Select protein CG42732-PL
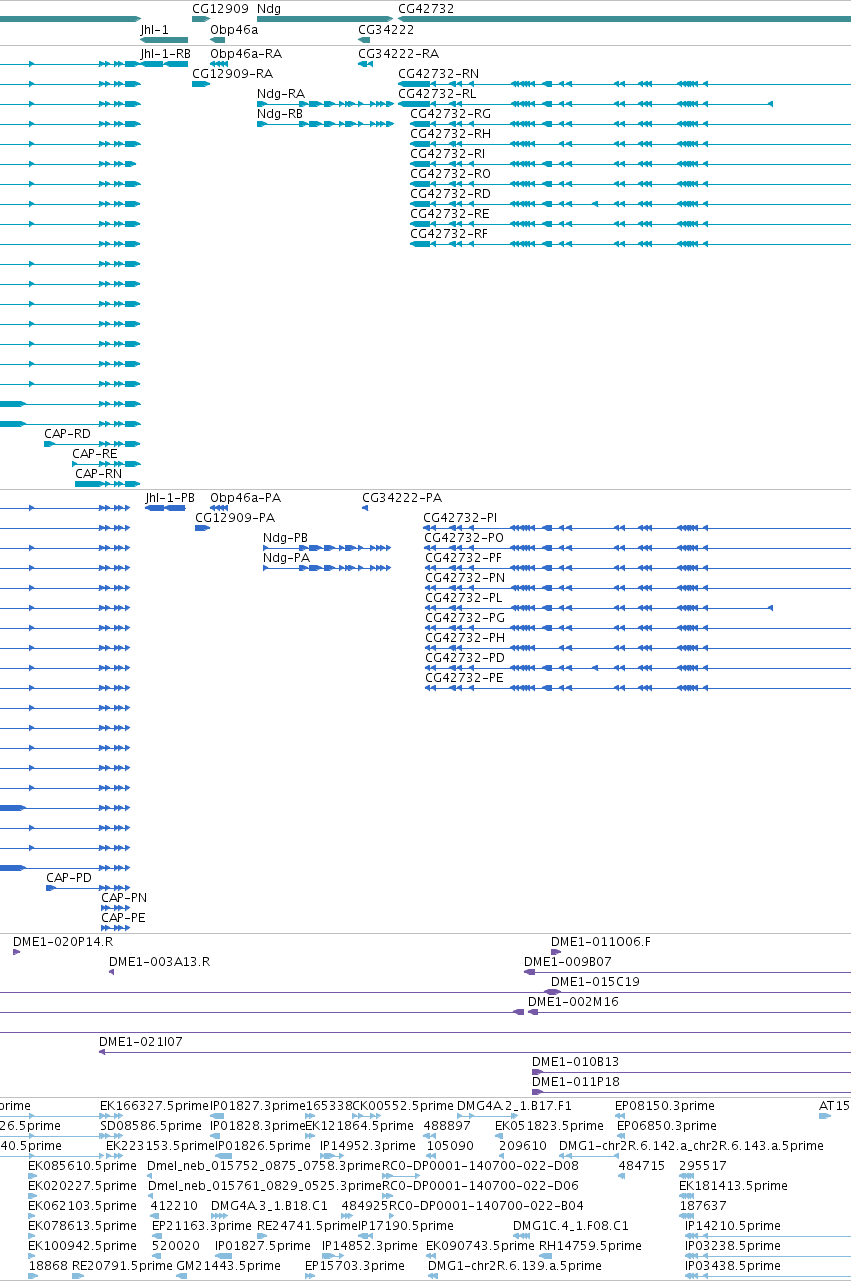The height and width of the screenshot is (1281, 851). [464, 598]
